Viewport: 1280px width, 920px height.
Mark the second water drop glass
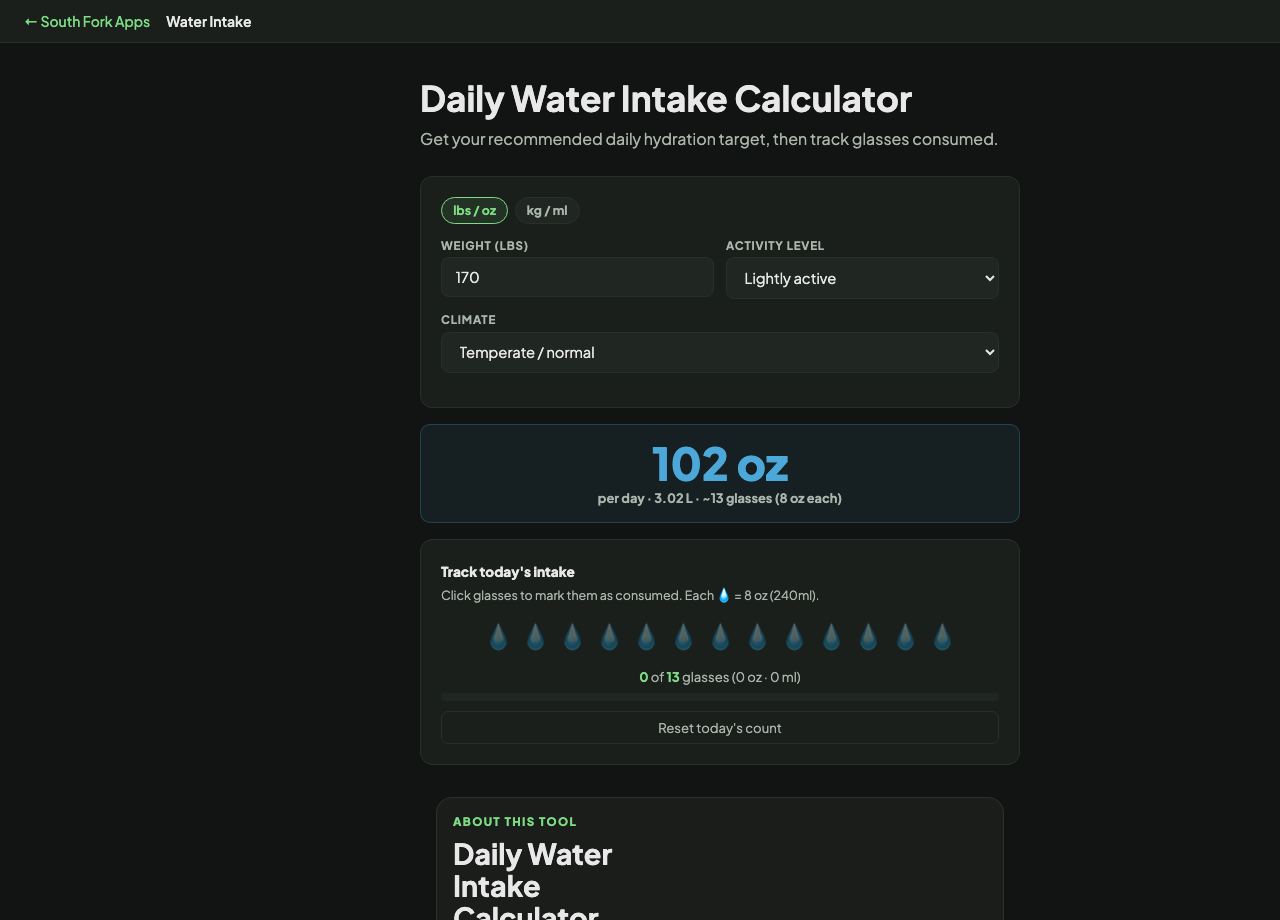point(535,637)
